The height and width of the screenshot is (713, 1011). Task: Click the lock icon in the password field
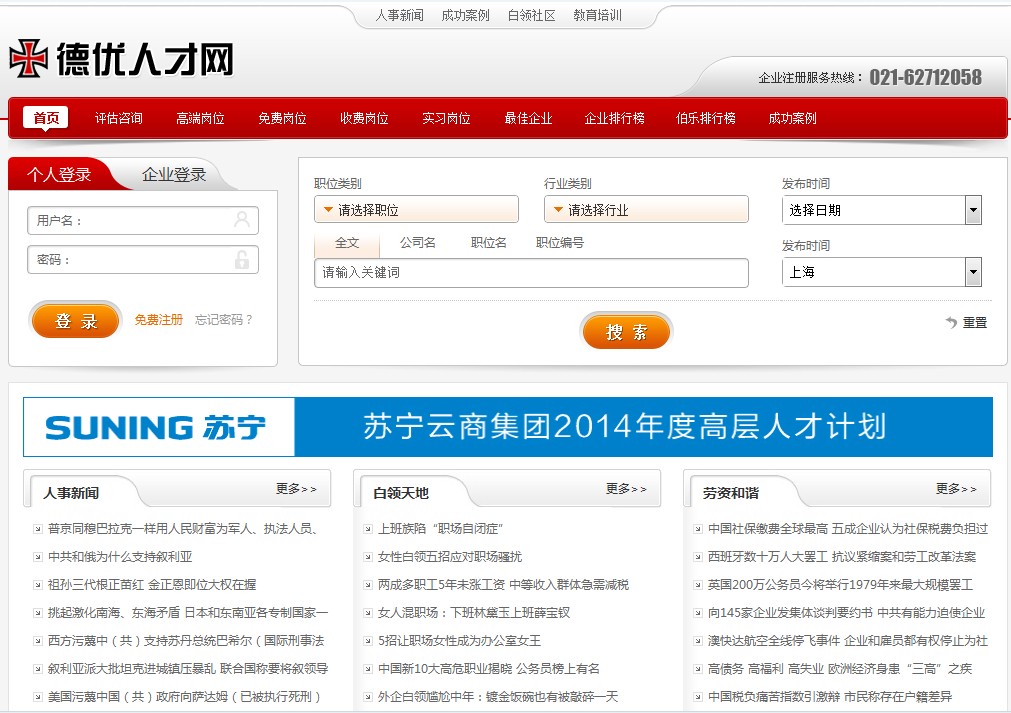(242, 259)
